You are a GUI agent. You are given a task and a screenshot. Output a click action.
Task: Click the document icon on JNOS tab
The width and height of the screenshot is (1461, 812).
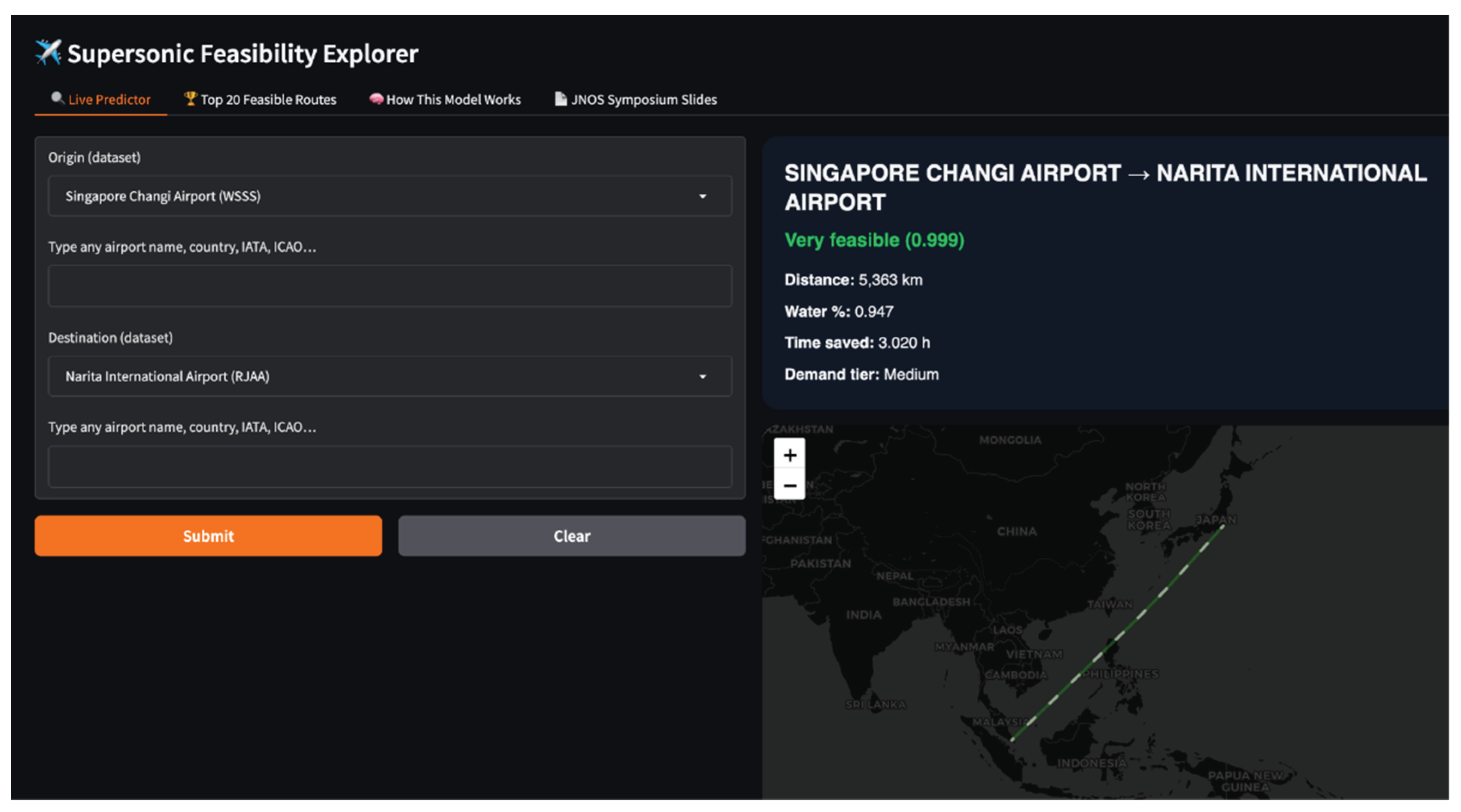point(561,99)
